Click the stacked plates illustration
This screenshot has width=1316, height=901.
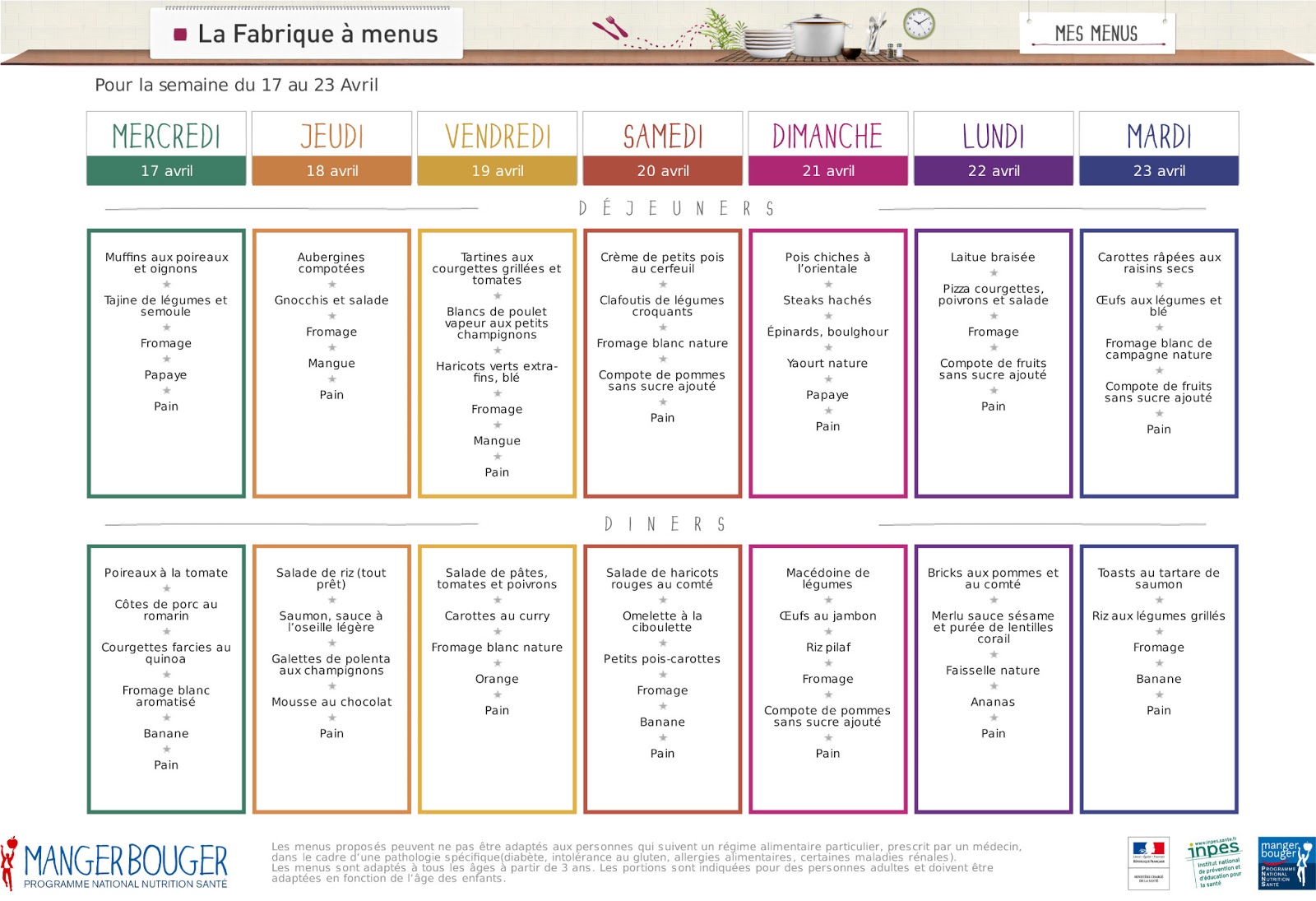pos(767,43)
